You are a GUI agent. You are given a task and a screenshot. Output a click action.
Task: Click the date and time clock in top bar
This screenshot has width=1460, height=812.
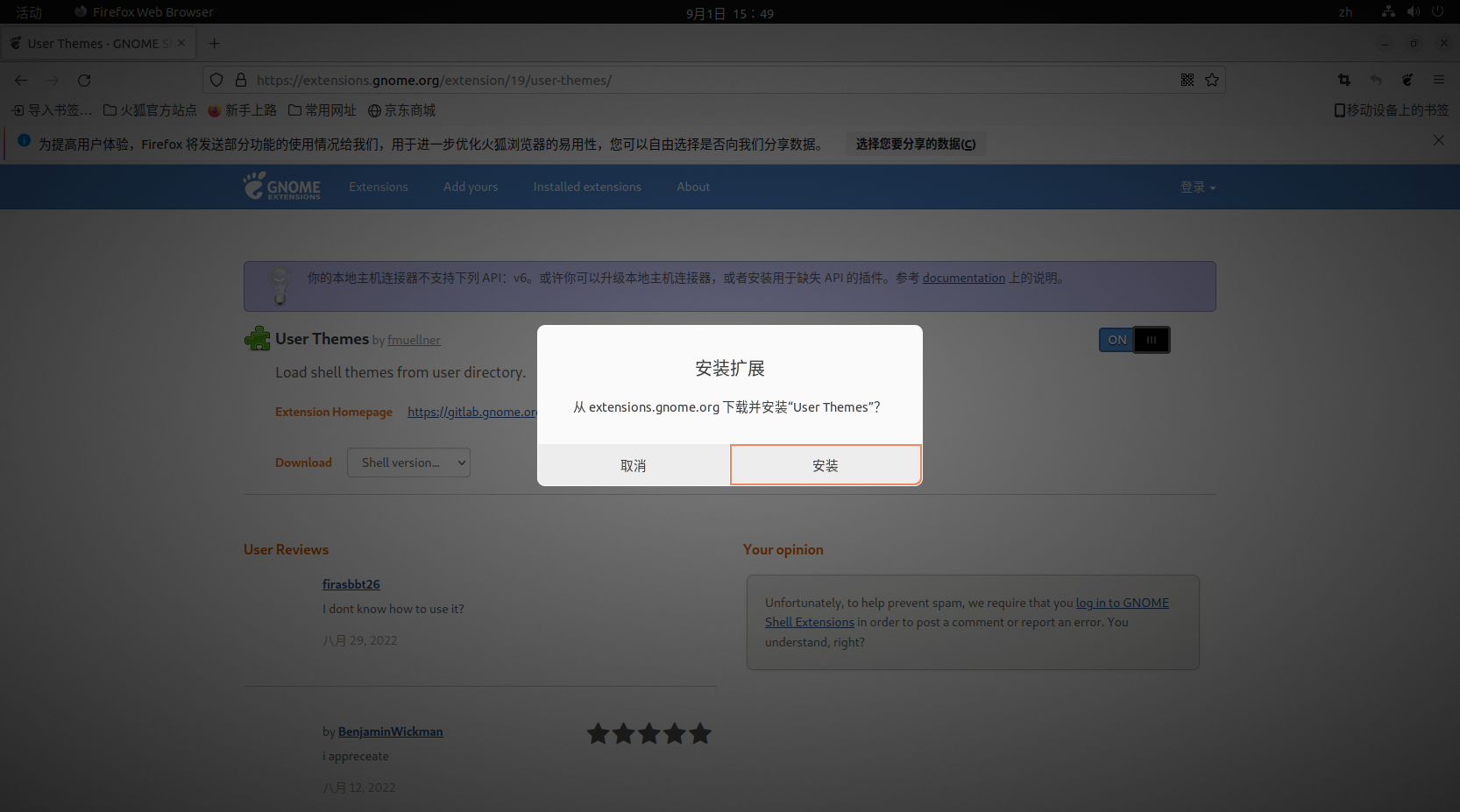[x=730, y=13]
